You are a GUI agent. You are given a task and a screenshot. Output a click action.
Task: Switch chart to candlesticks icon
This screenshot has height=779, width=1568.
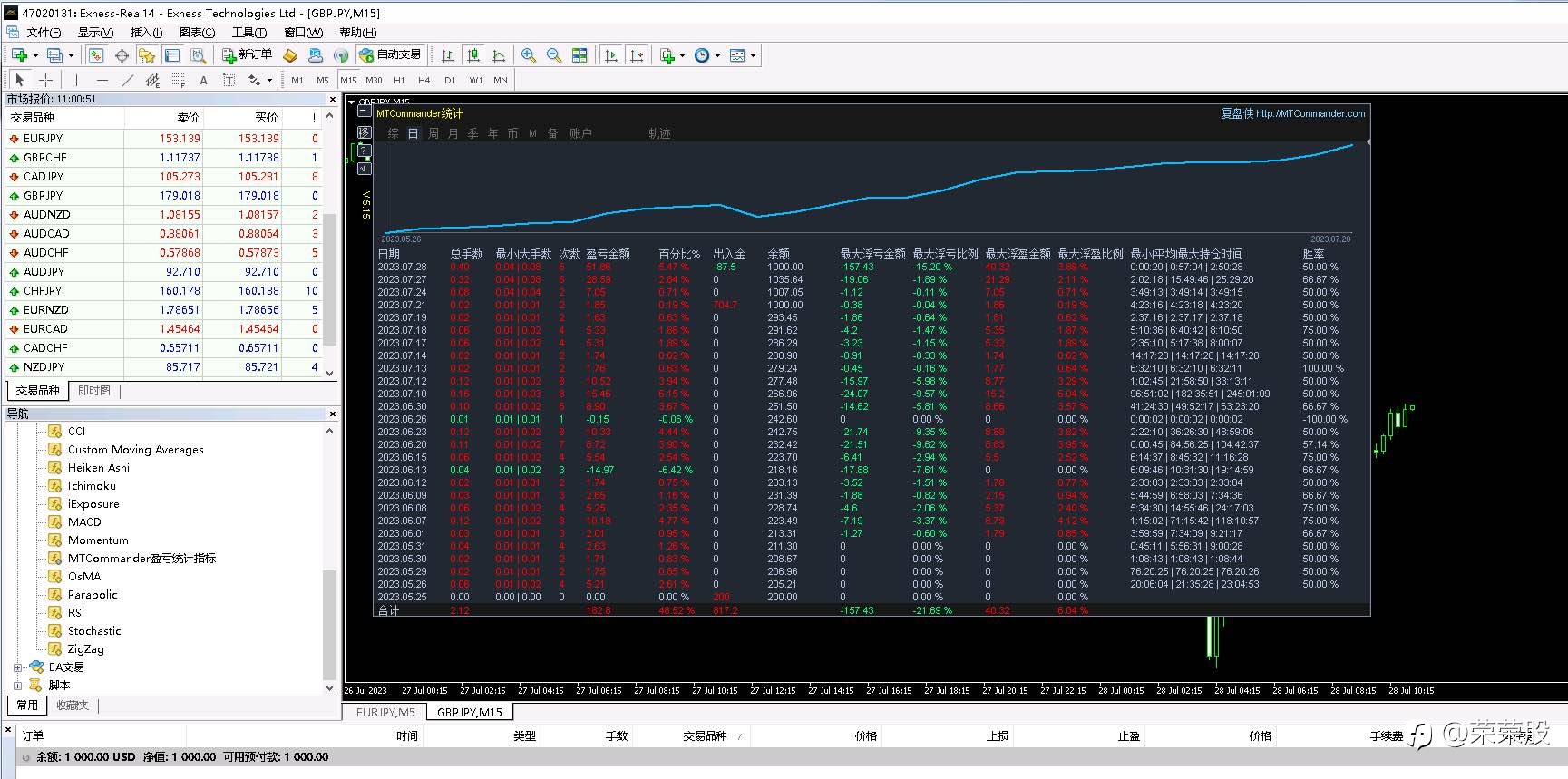pyautogui.click(x=473, y=55)
